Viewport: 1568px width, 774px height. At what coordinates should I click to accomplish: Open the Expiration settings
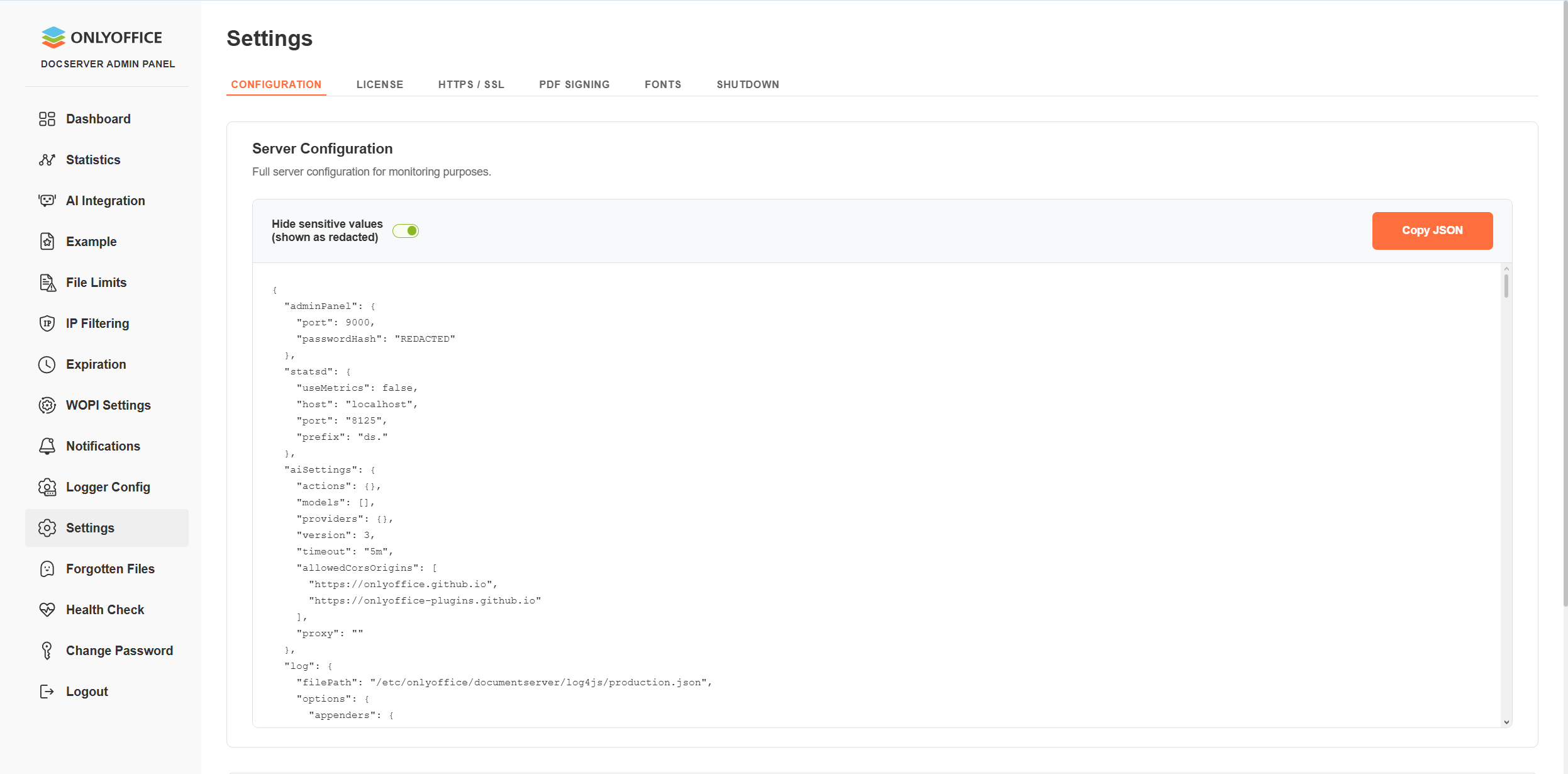96,364
